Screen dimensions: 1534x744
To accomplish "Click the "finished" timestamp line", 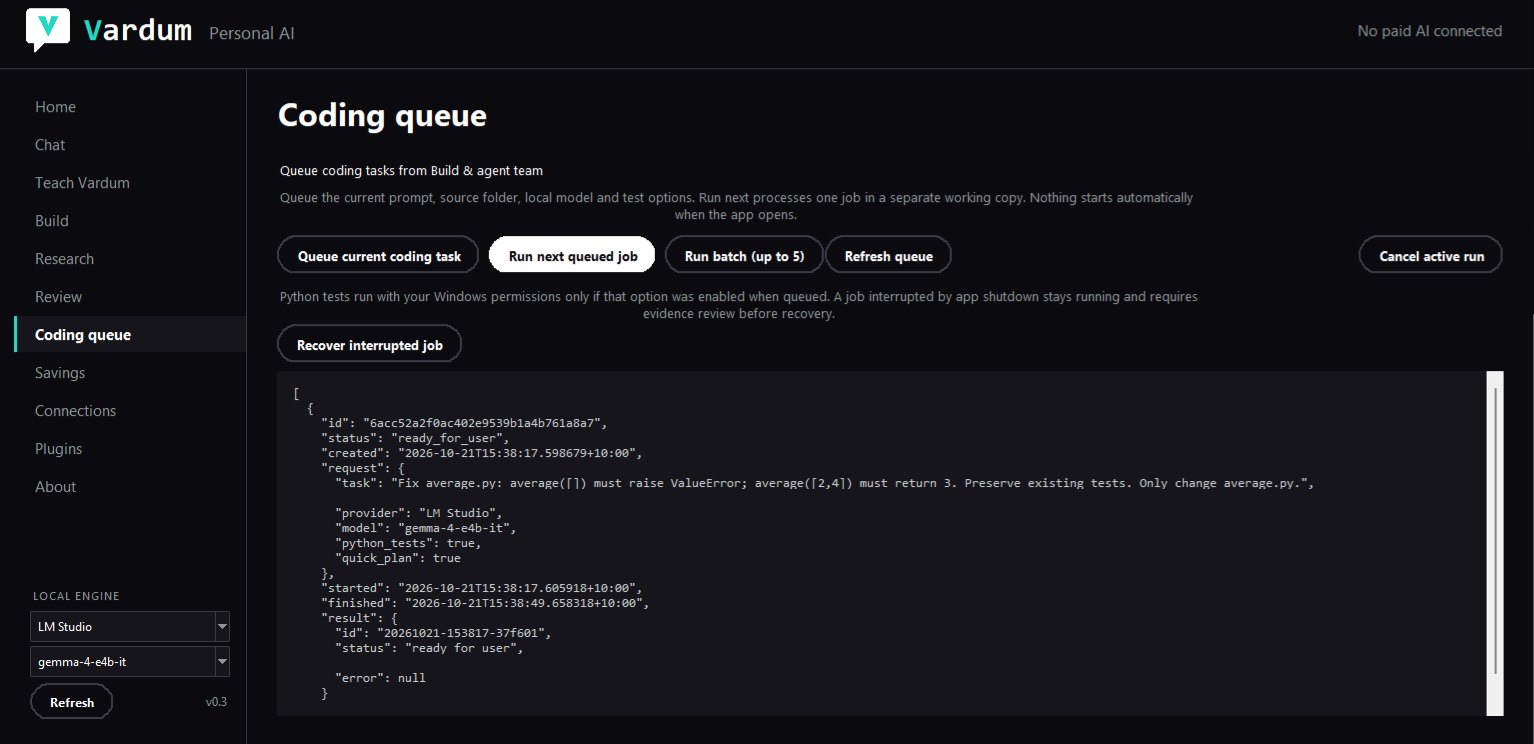I will point(485,603).
